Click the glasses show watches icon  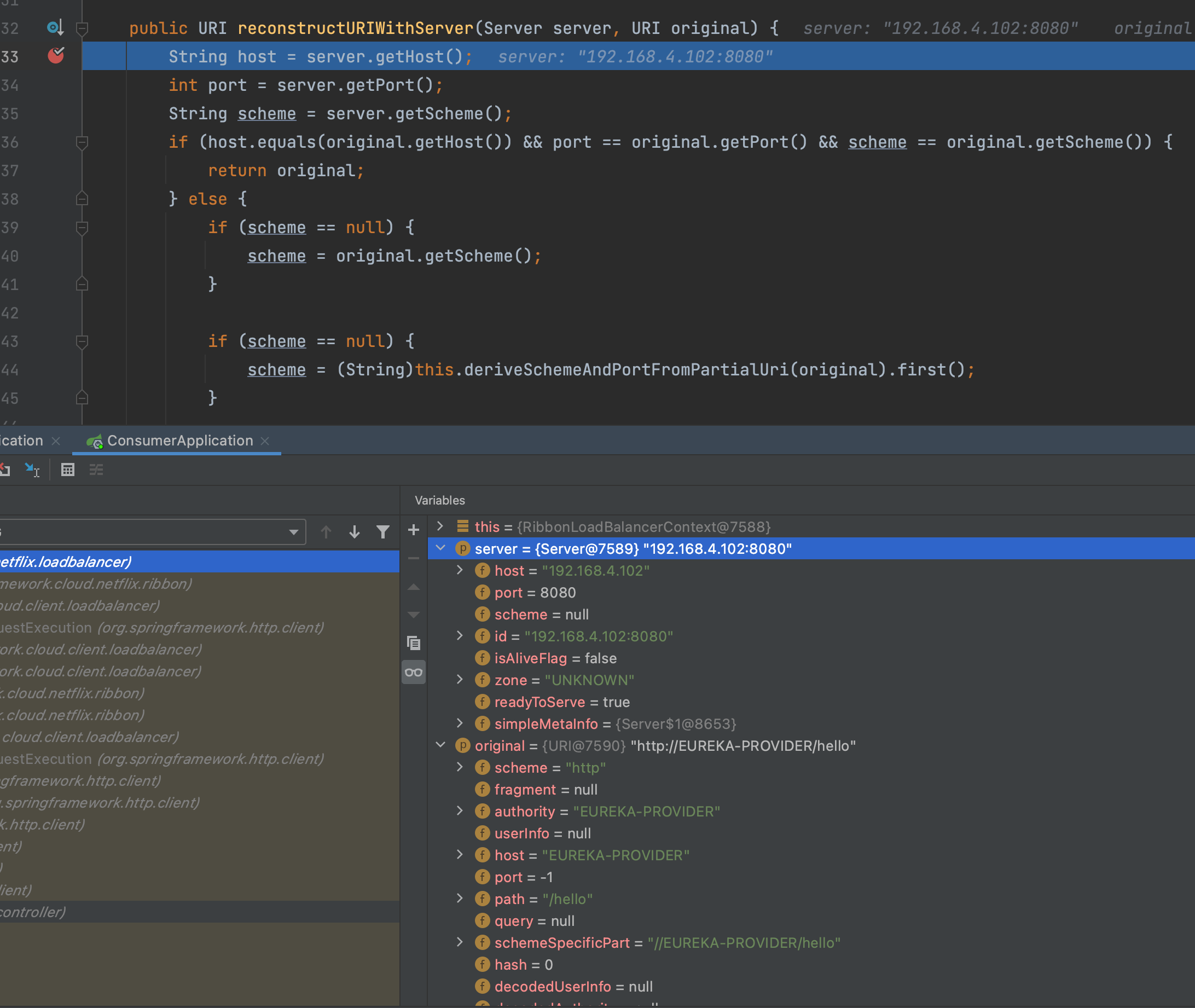414,672
